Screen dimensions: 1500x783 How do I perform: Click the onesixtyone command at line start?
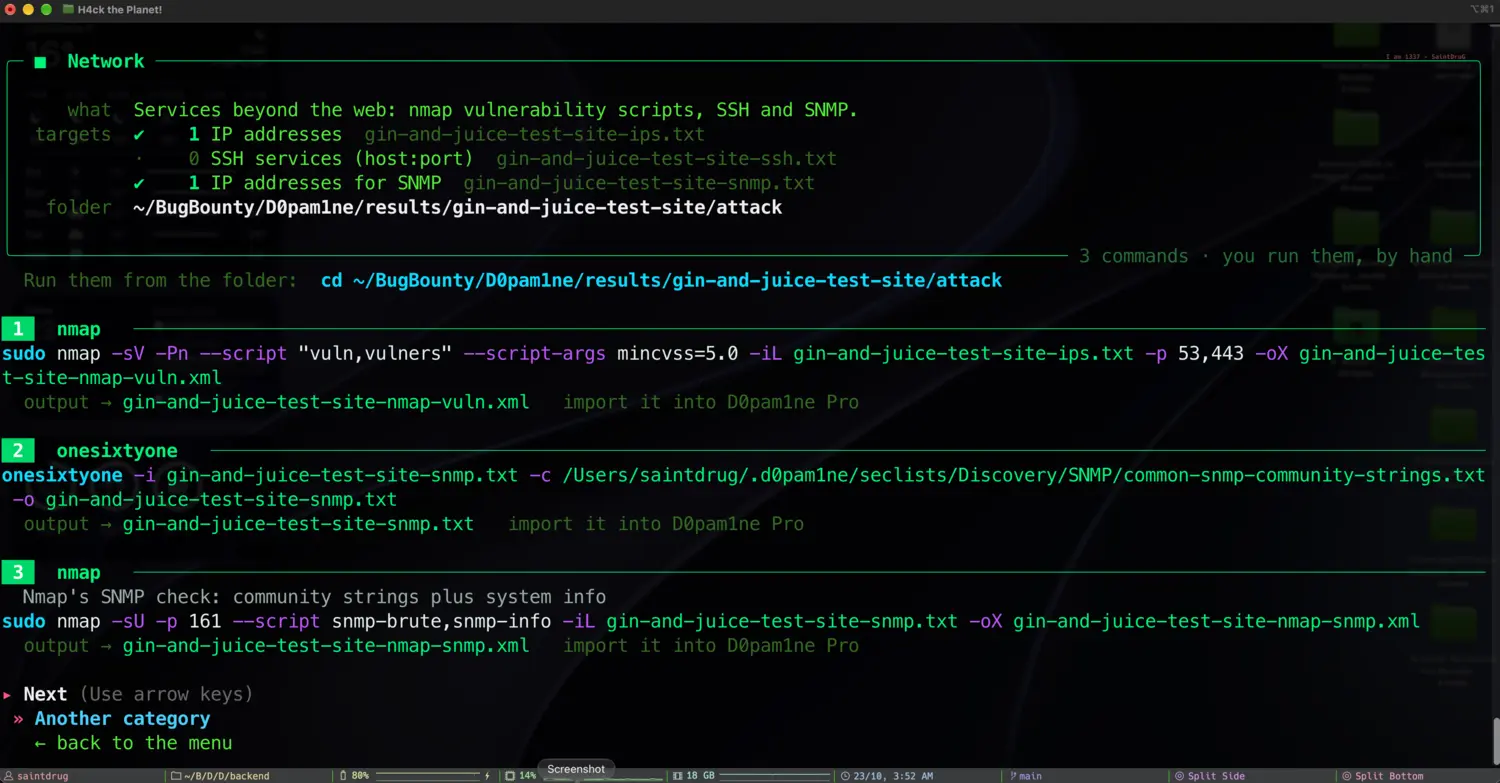click(x=62, y=476)
